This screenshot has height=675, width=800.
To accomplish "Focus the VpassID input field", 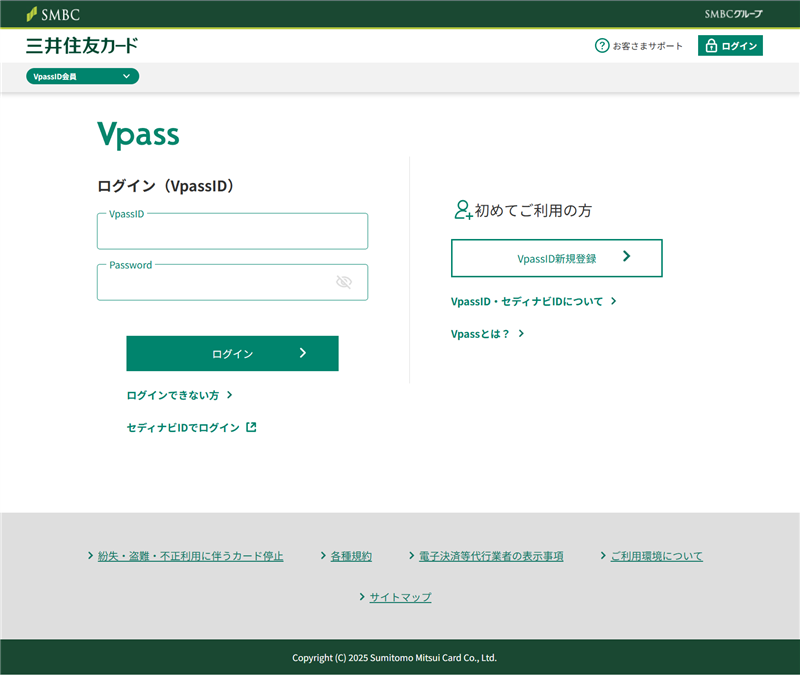I will (x=232, y=232).
